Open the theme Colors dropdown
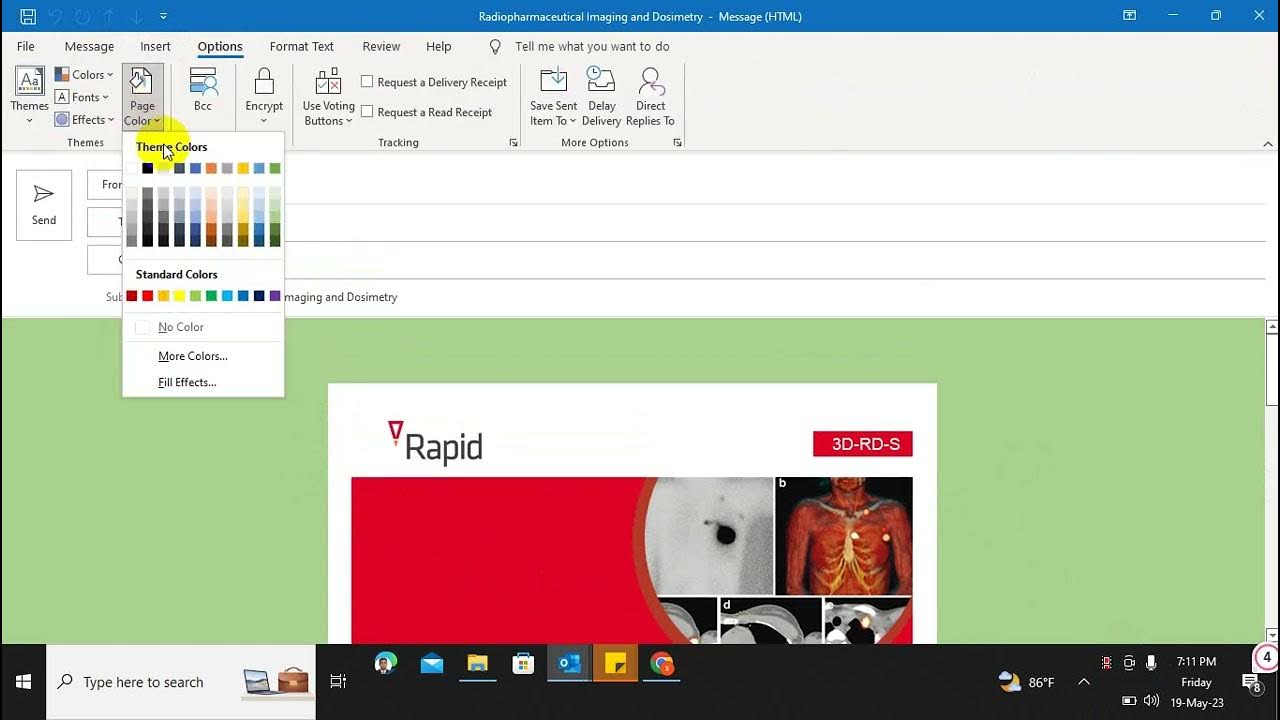 83,75
